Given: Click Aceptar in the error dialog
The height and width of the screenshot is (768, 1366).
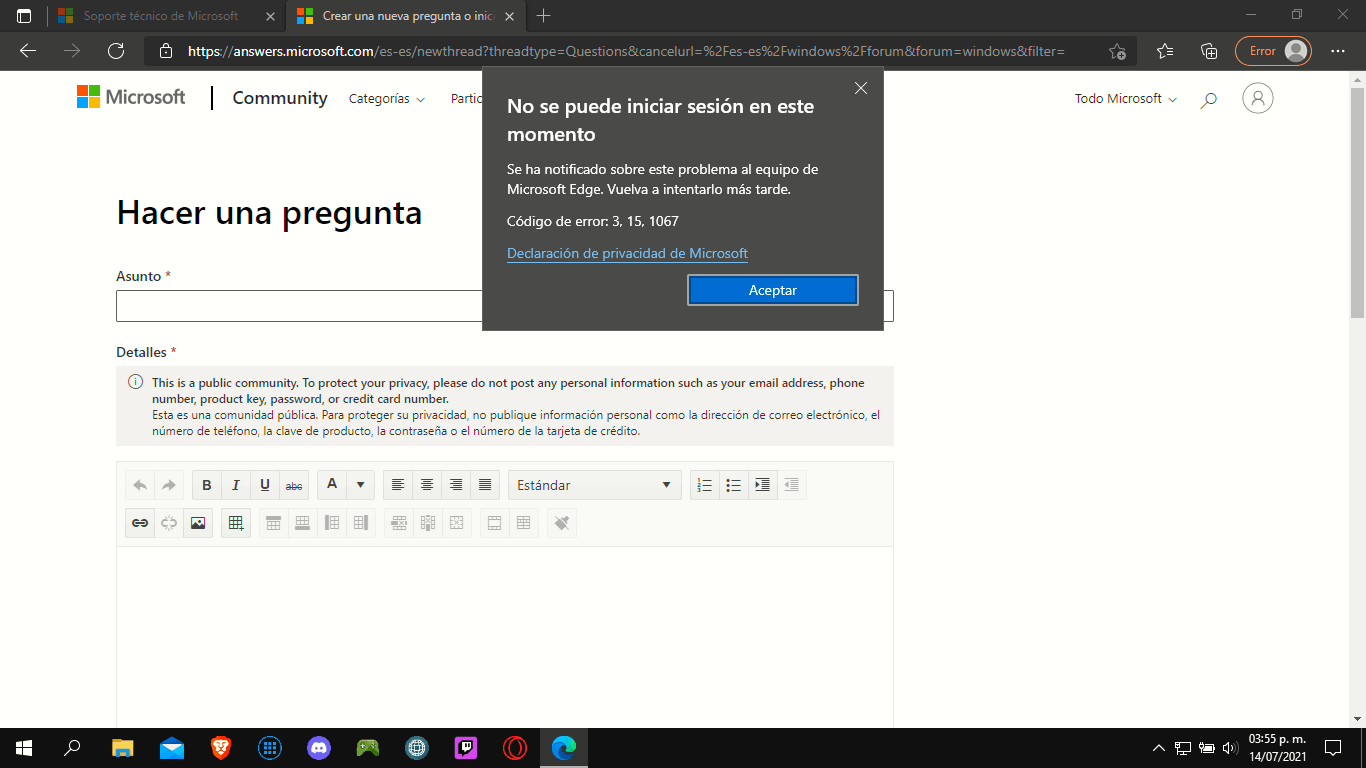Looking at the screenshot, I should [x=773, y=290].
